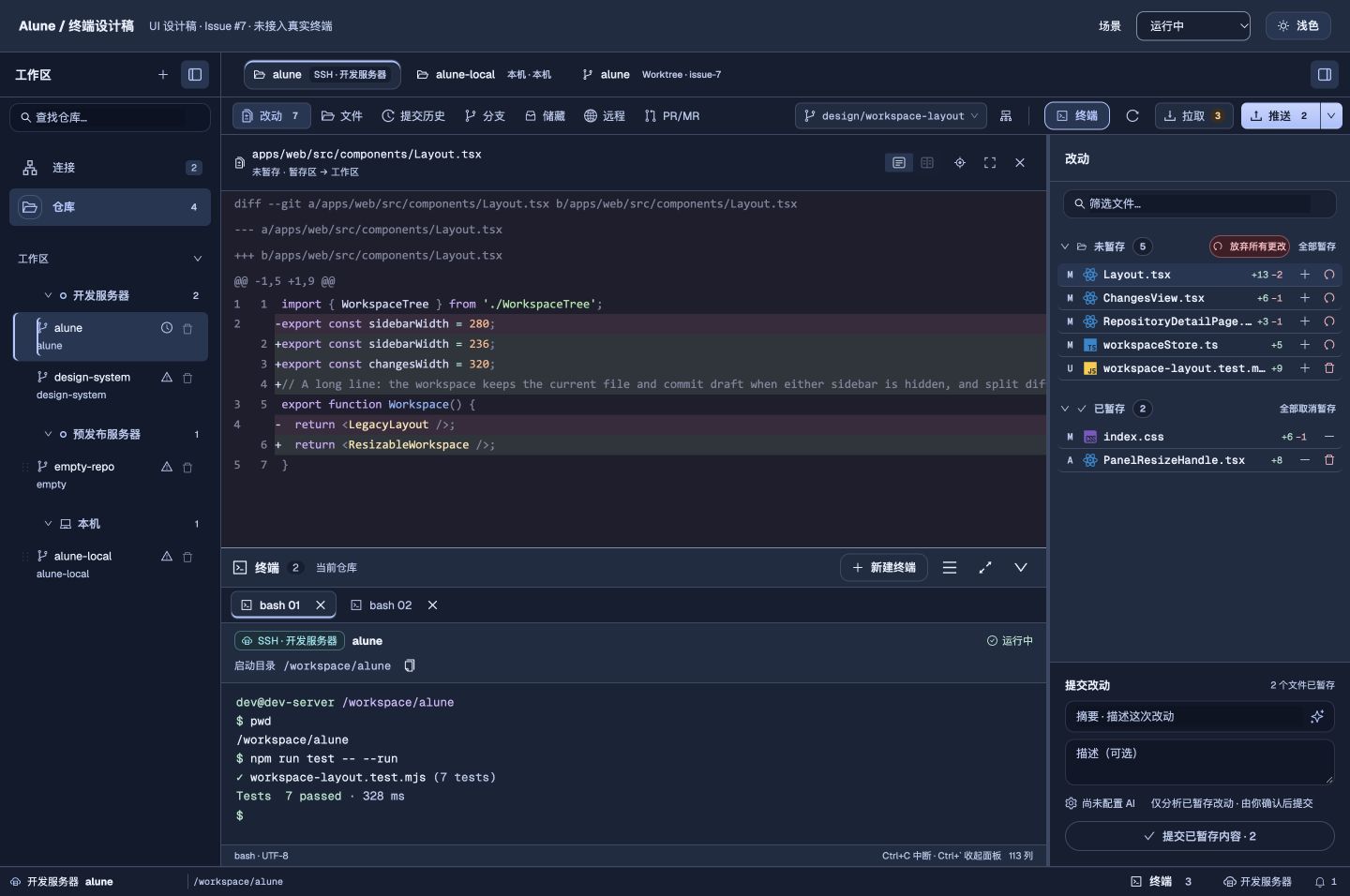Toggle the 终端 panel button in toolbar

tap(1077, 116)
